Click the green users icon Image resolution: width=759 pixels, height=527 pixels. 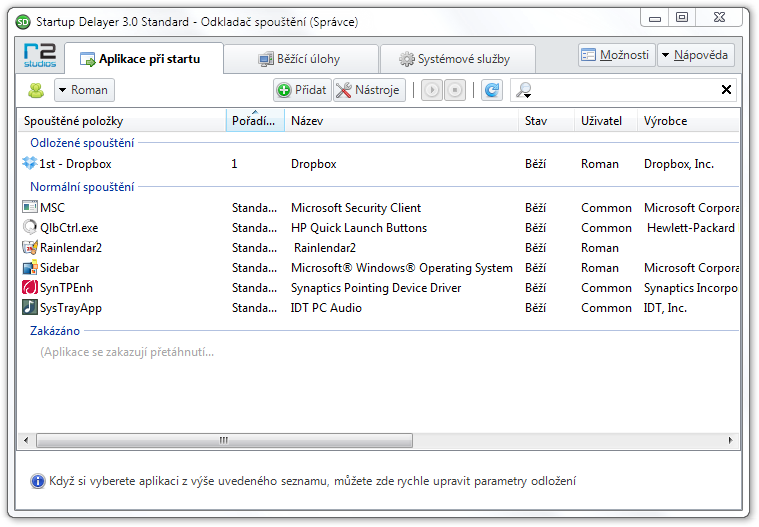[x=36, y=90]
